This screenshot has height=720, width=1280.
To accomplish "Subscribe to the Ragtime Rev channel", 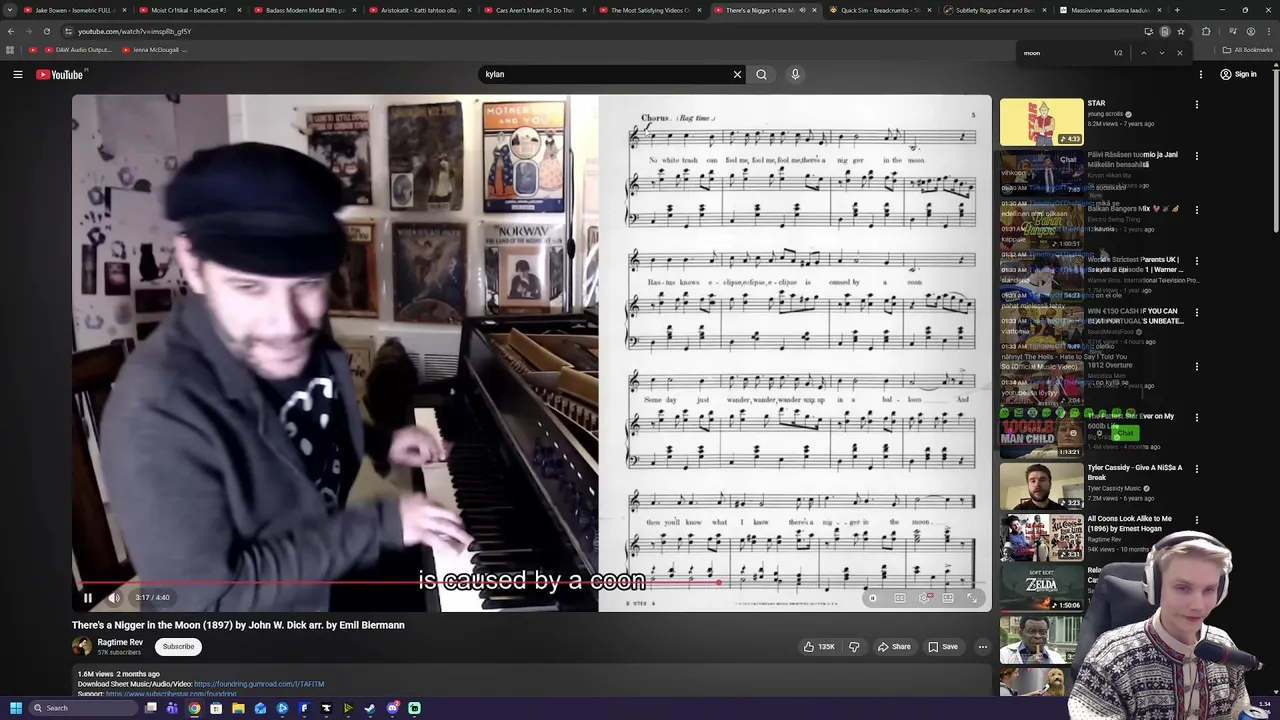I will (x=178, y=647).
